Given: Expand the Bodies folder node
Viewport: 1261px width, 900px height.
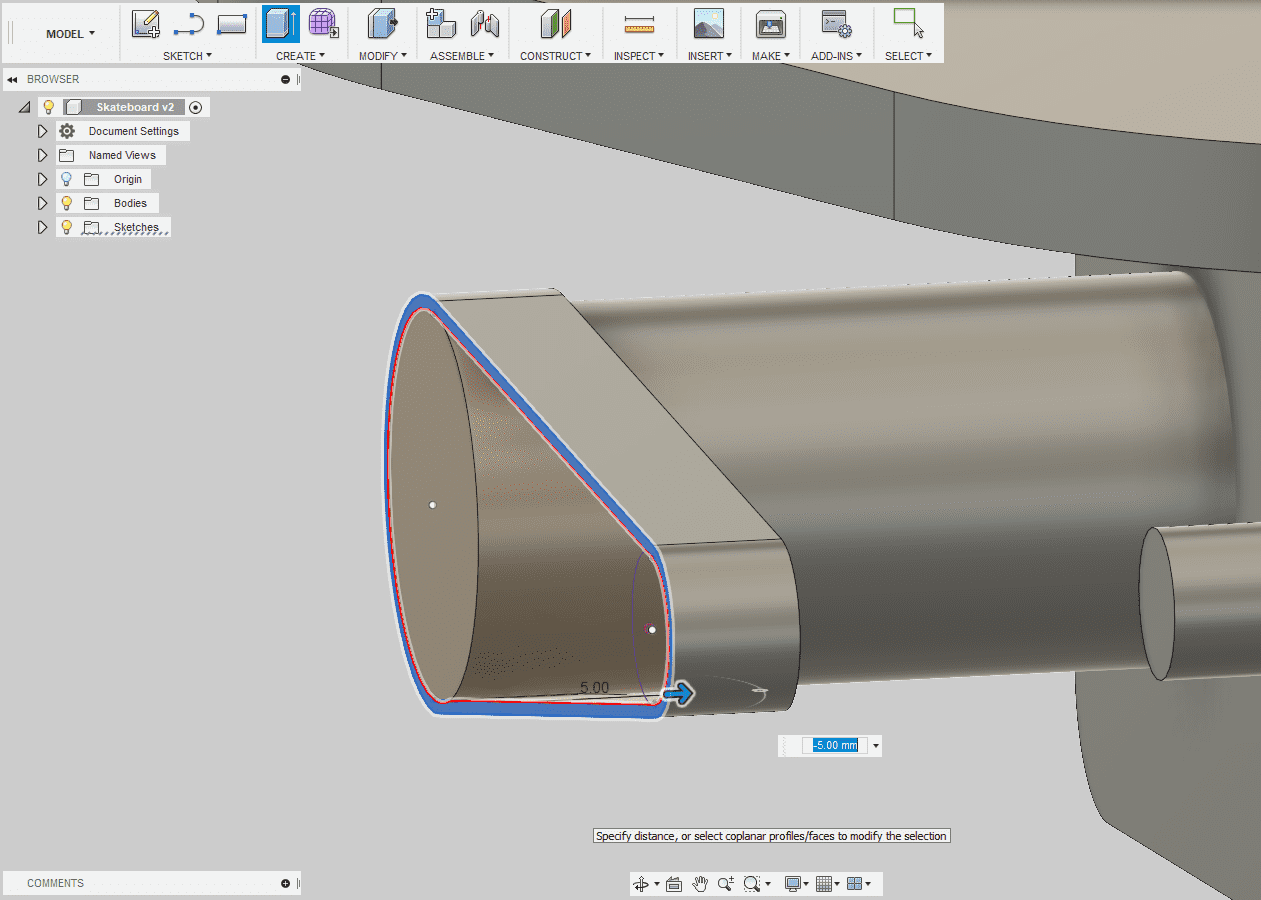Looking at the screenshot, I should pyautogui.click(x=42, y=203).
